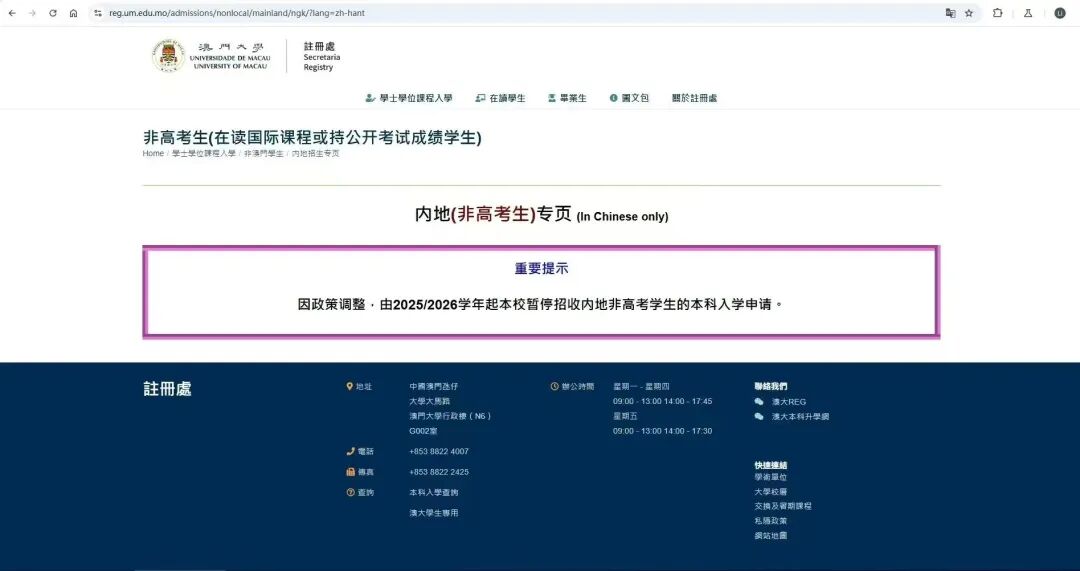Viewport: 1080px width, 571px height.
Task: Open the 本科入學查詢 footer link
Action: coord(434,492)
